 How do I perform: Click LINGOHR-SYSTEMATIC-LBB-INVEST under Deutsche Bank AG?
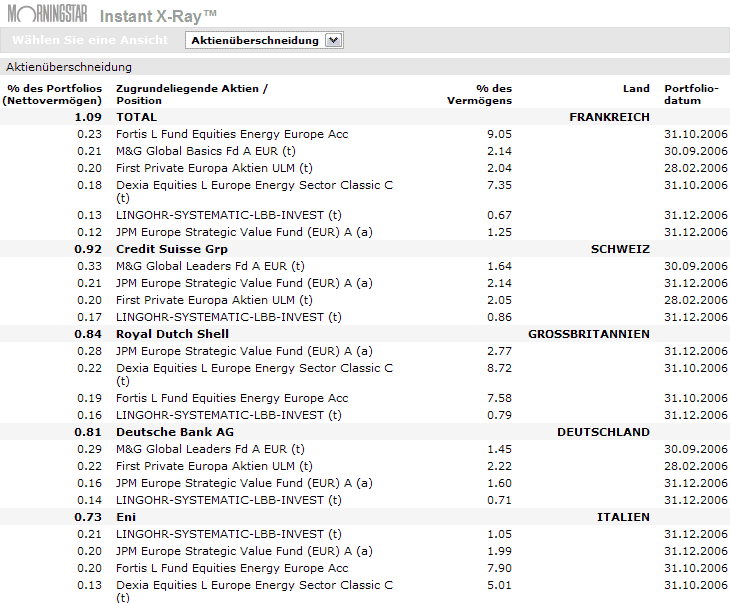point(229,500)
